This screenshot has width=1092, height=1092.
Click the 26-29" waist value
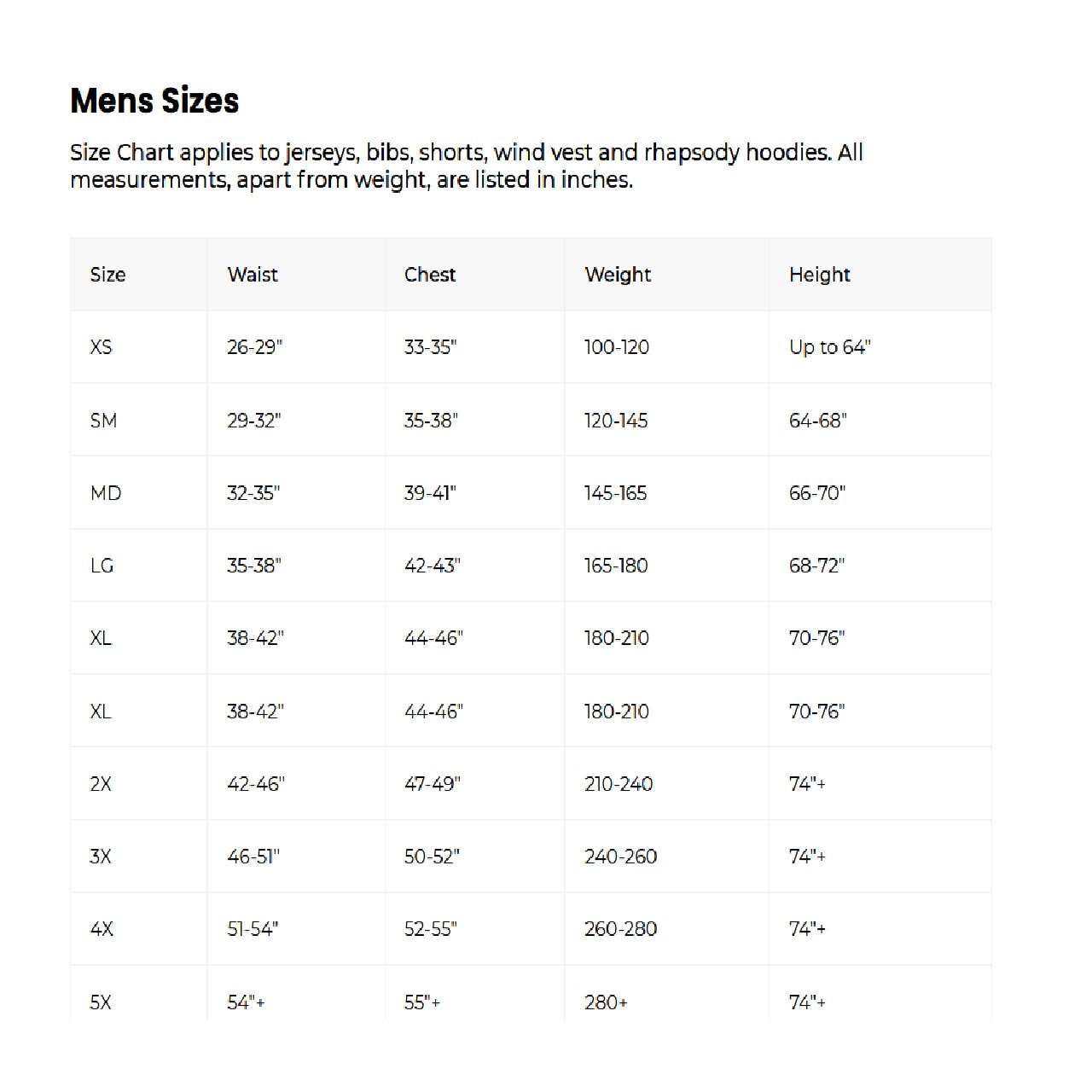click(x=254, y=347)
